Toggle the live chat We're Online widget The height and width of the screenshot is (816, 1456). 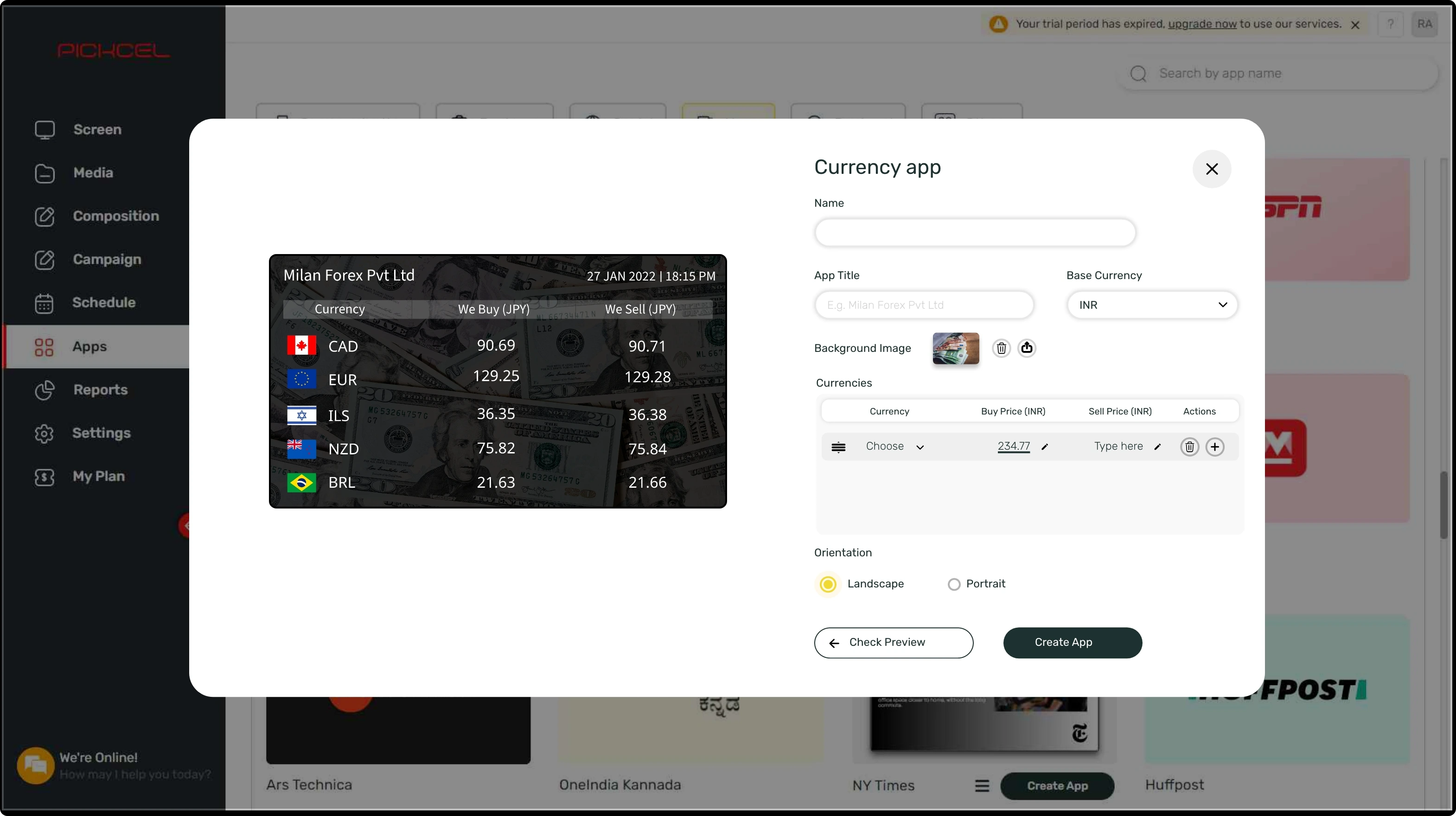36,766
